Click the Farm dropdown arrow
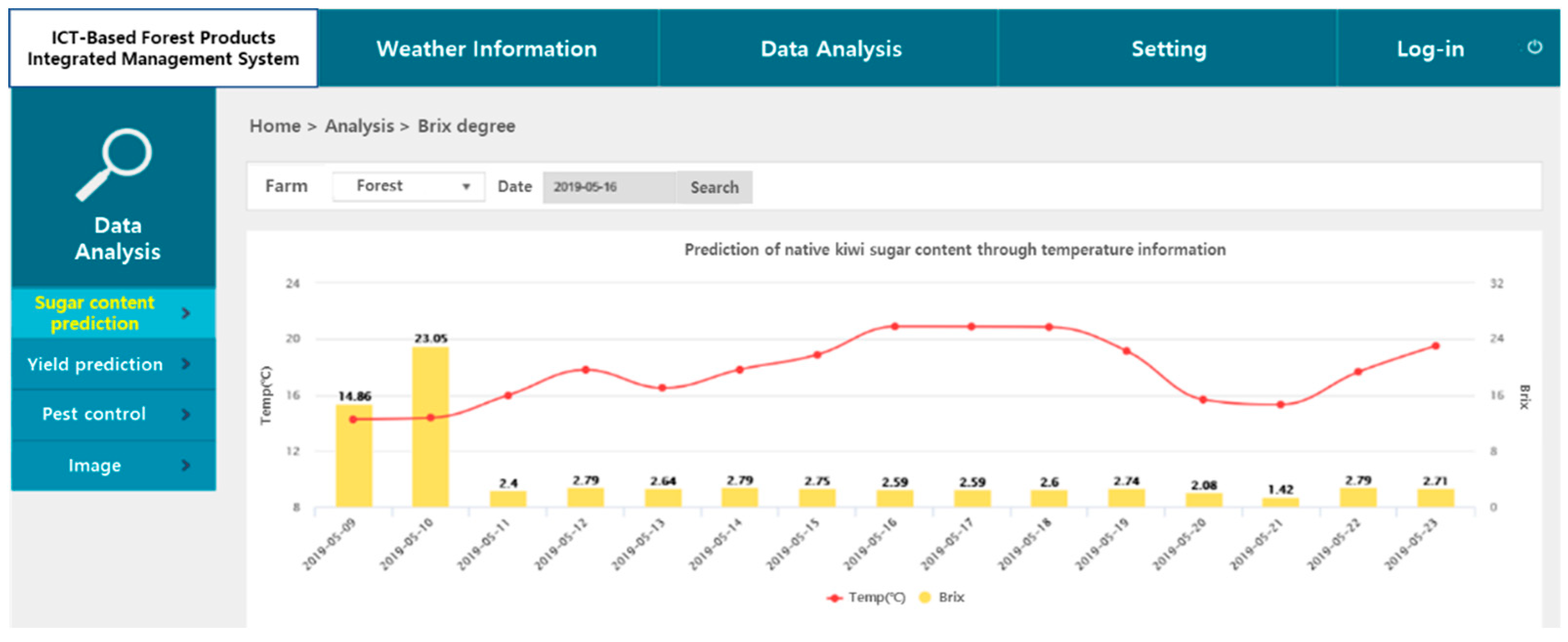This screenshot has height=642, width=1568. click(466, 187)
